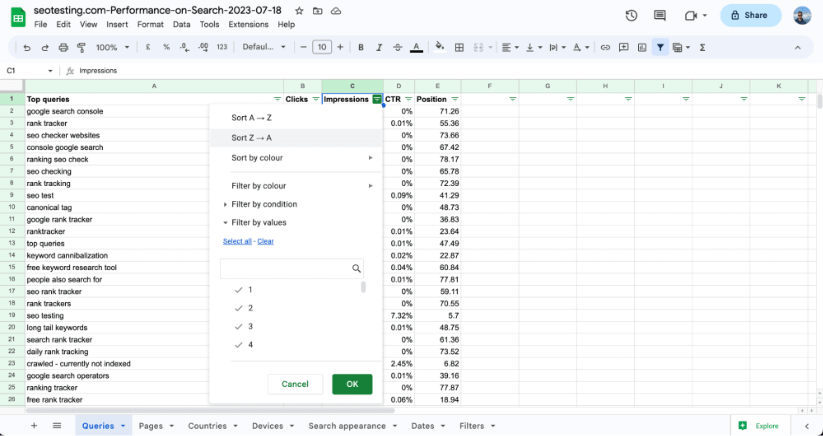This screenshot has width=823, height=436.
Task: Toggle the filter button in toolbar
Action: click(x=660, y=47)
